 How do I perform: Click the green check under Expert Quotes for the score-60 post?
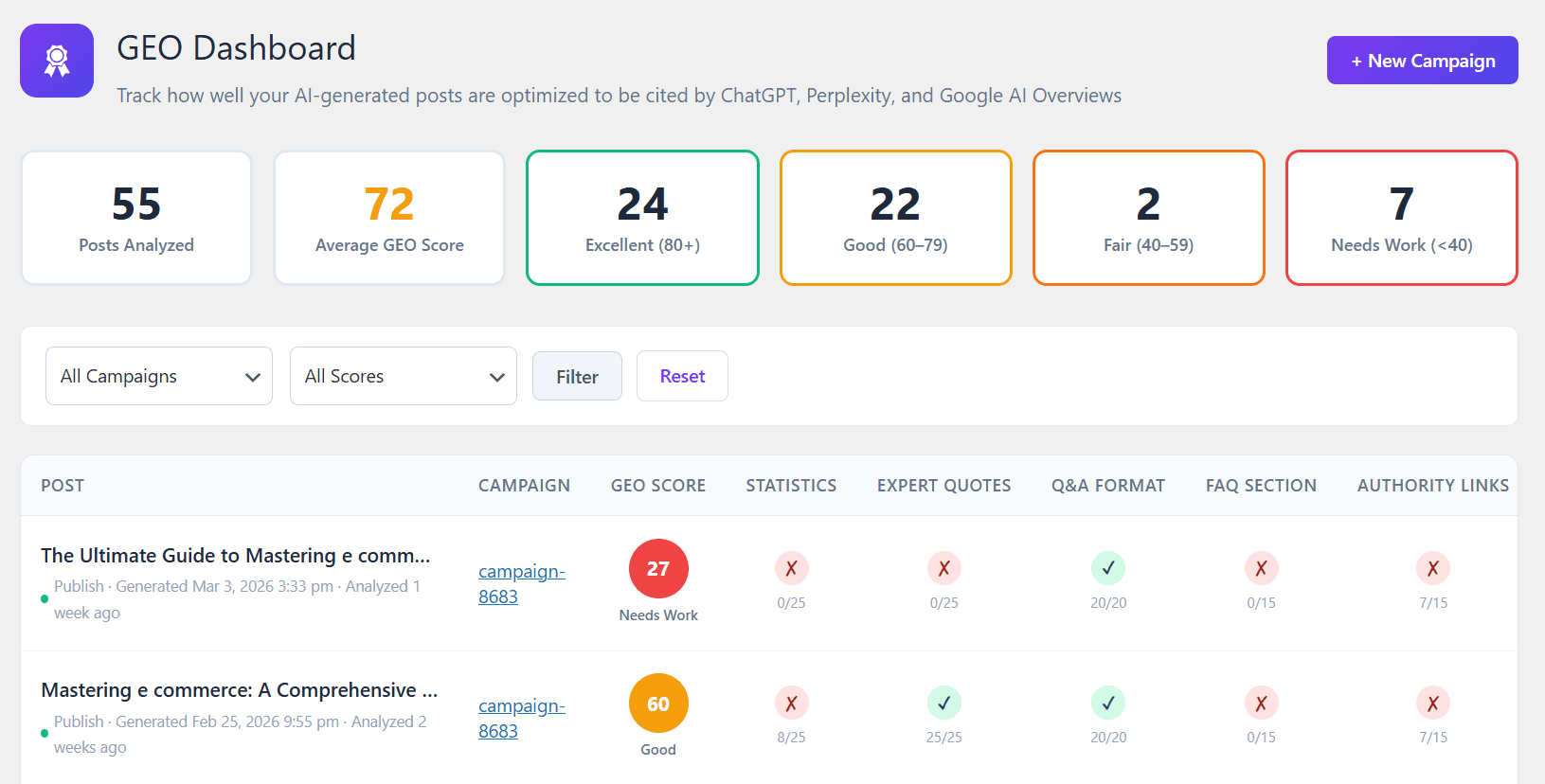pyautogui.click(x=943, y=703)
